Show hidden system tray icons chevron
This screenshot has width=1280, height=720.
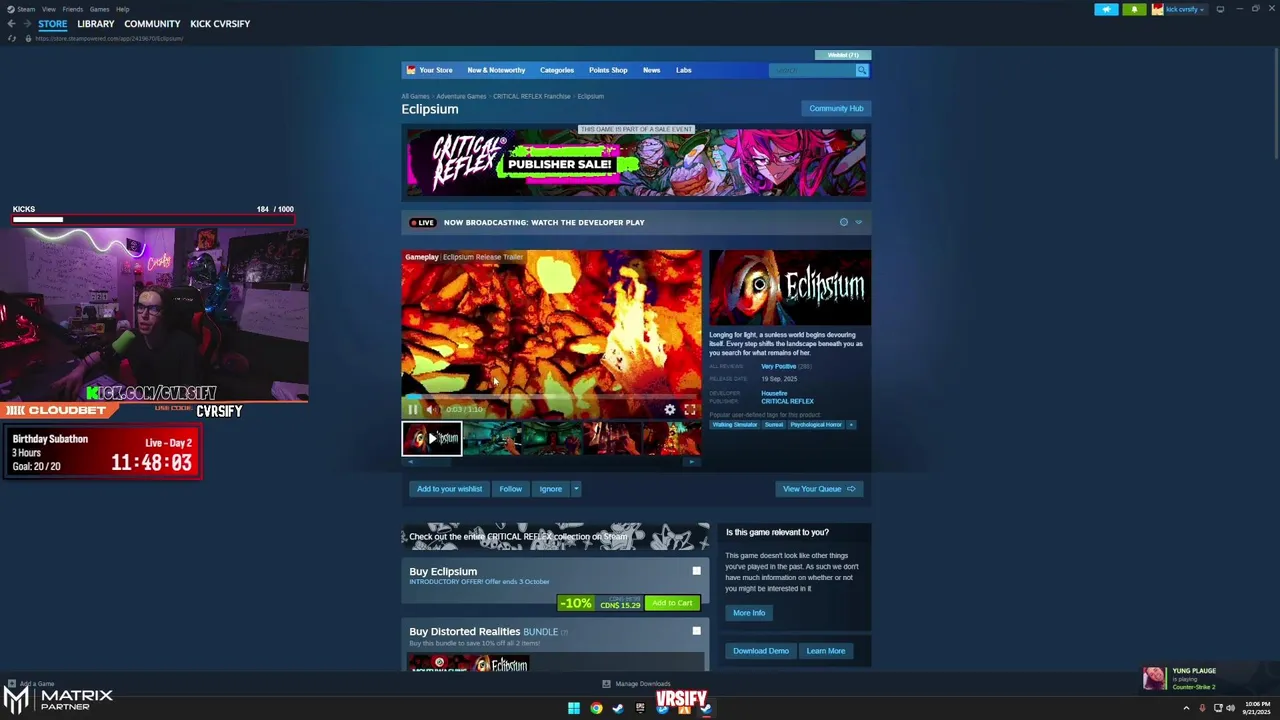[1186, 708]
